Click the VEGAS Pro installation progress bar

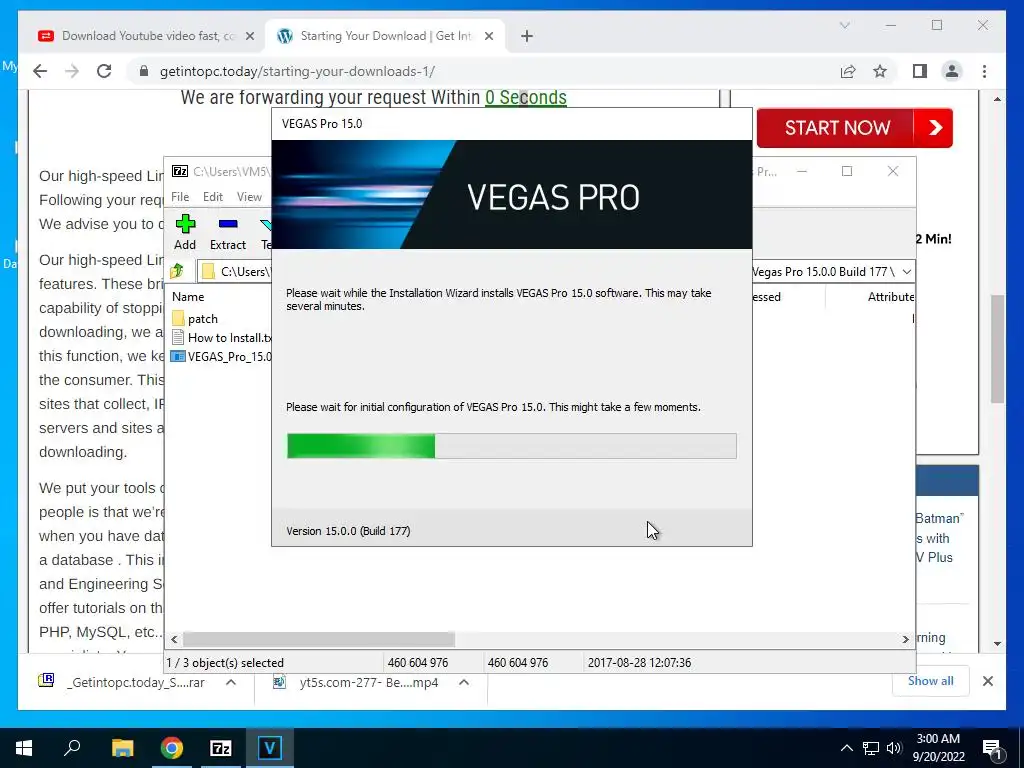(x=511, y=446)
